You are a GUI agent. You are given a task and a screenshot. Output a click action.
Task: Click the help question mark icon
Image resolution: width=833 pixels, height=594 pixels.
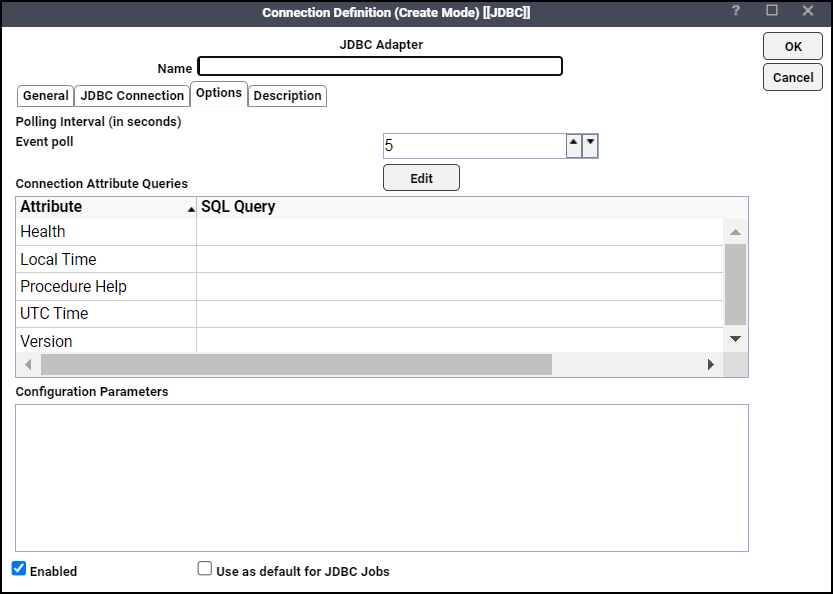coord(735,11)
